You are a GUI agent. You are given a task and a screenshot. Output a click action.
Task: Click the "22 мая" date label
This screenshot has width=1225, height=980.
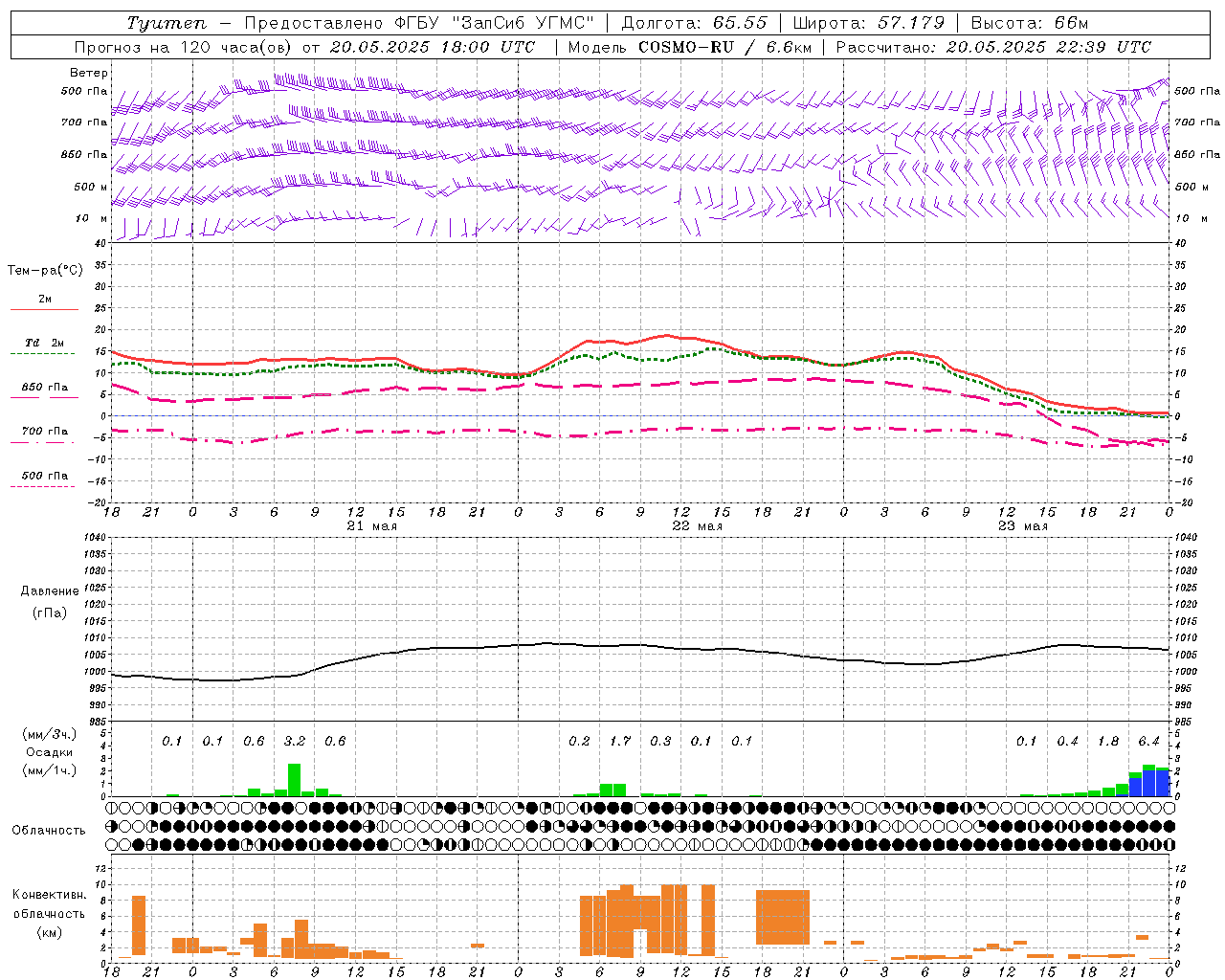[697, 526]
